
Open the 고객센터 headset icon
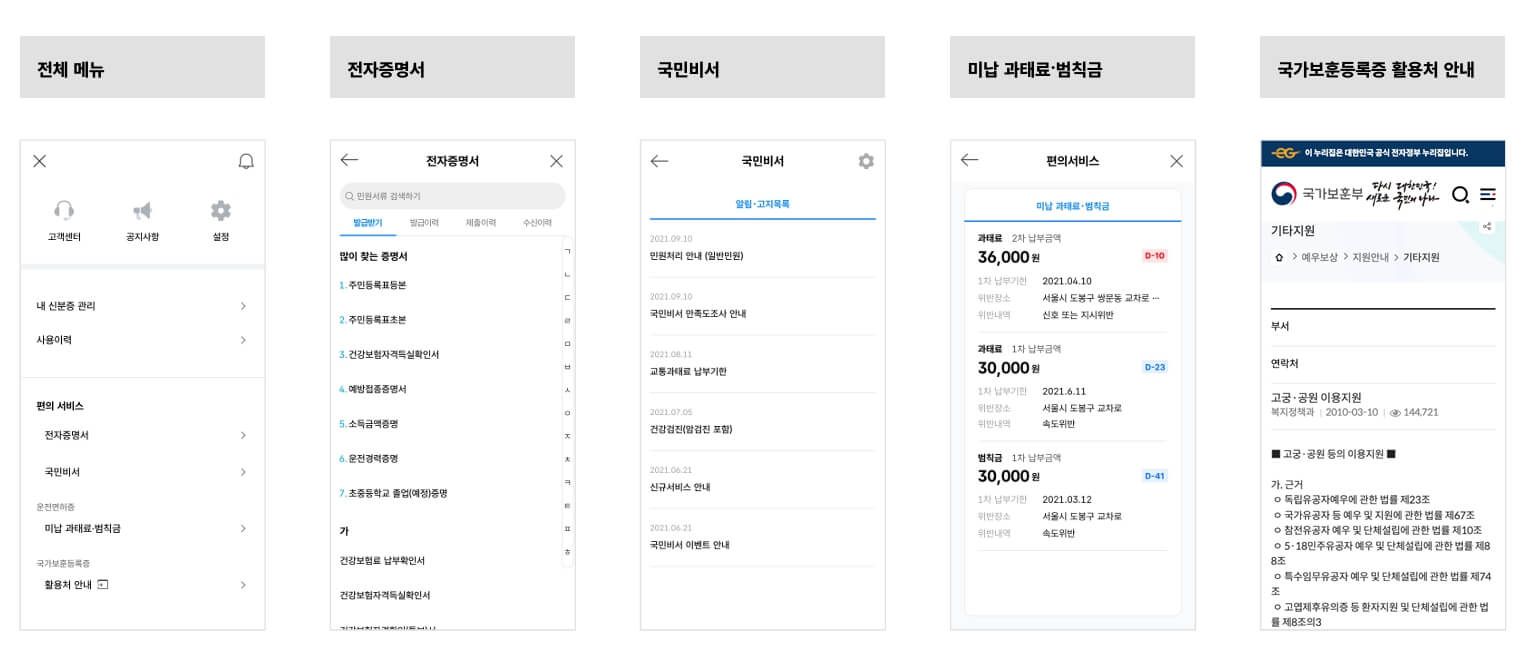click(64, 211)
